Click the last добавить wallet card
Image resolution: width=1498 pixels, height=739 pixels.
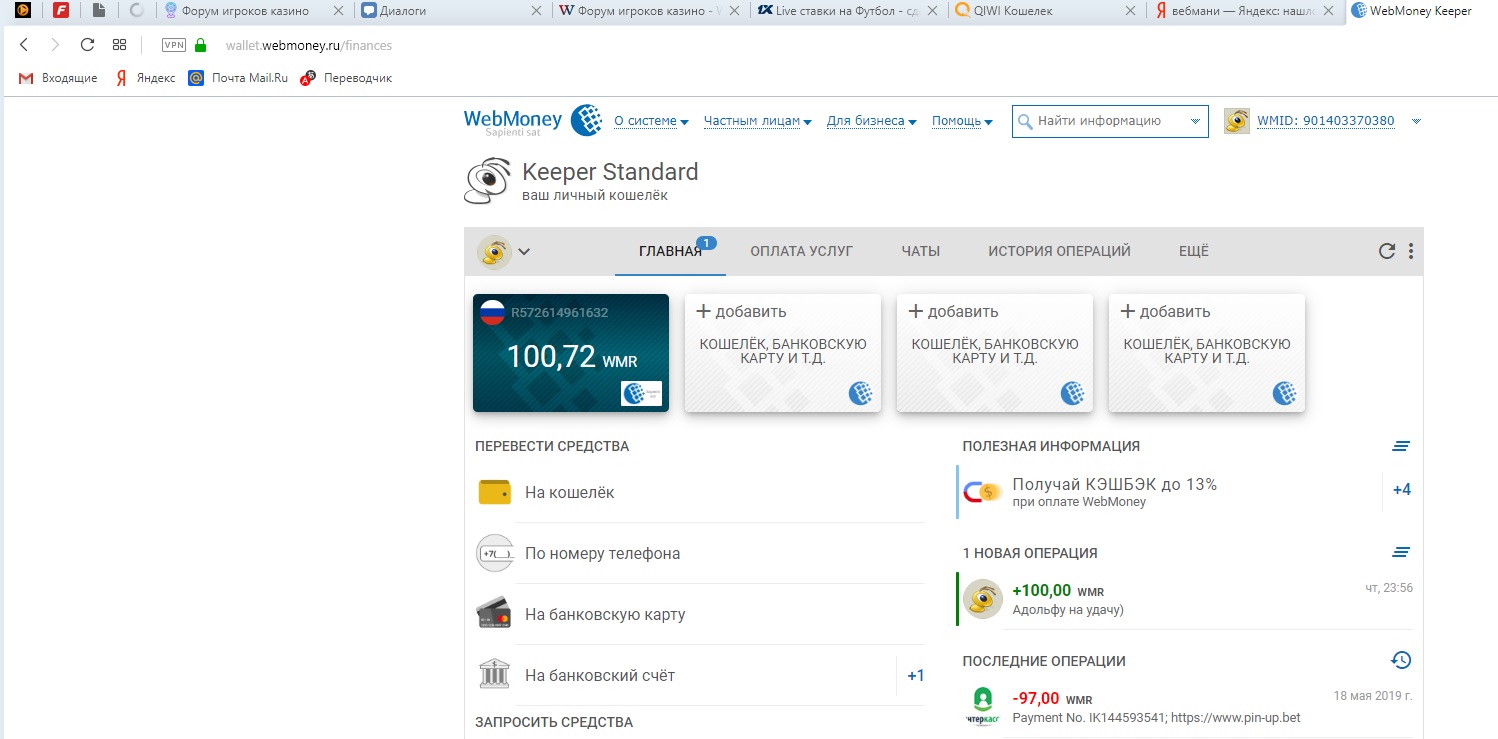(1207, 353)
